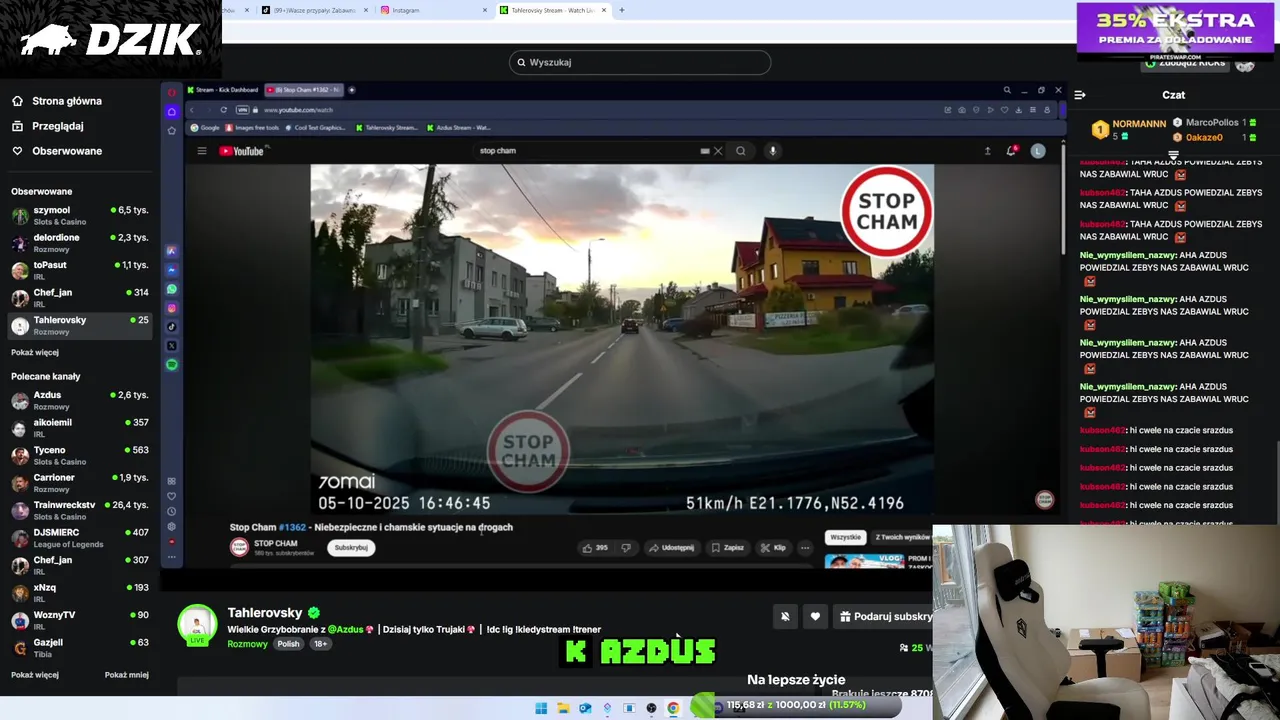Open Strona główna in Kick sidebar
The width and height of the screenshot is (1280, 720).
[57, 101]
